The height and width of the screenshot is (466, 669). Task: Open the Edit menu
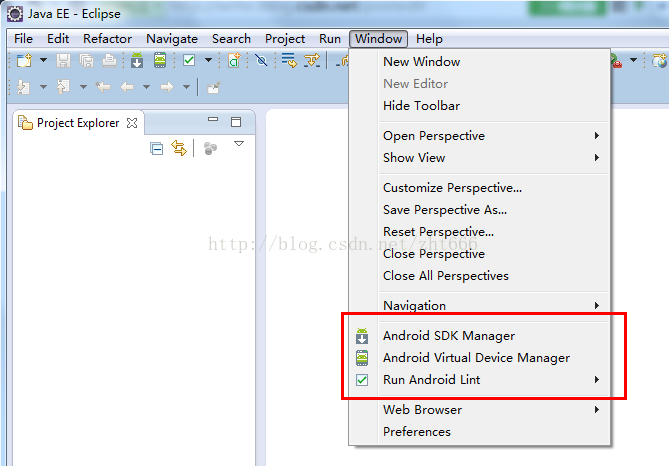tap(58, 39)
